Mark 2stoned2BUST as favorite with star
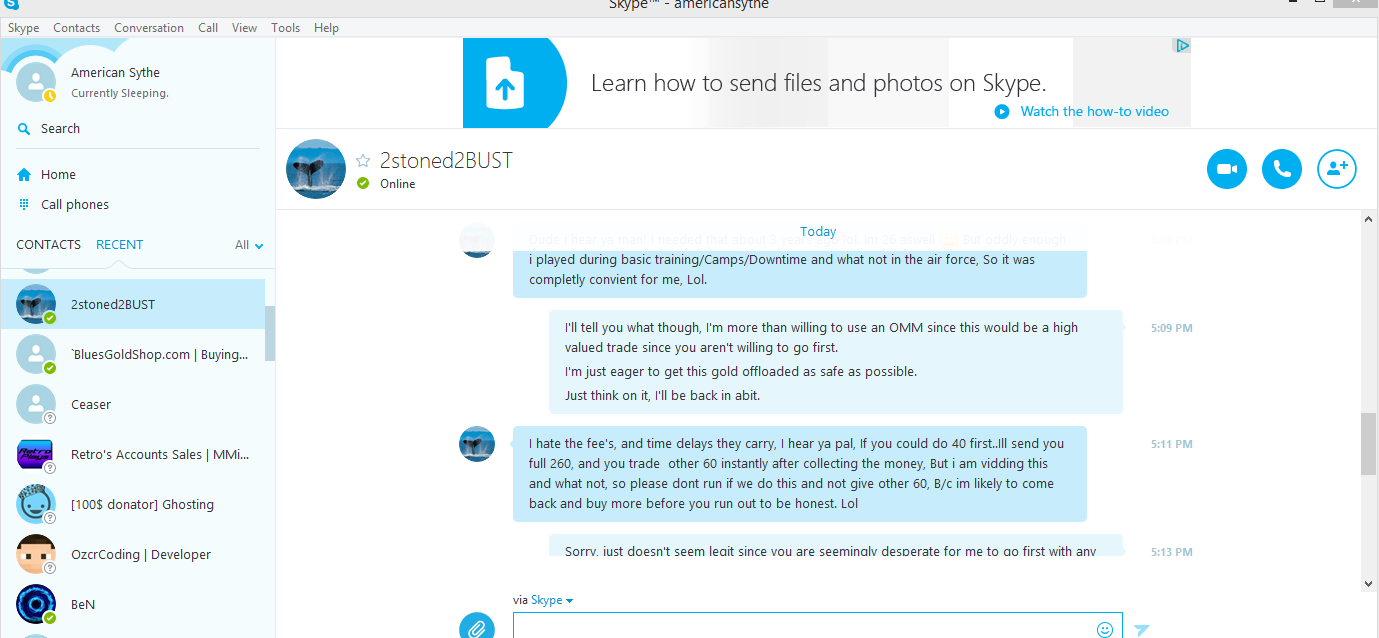 [x=363, y=161]
